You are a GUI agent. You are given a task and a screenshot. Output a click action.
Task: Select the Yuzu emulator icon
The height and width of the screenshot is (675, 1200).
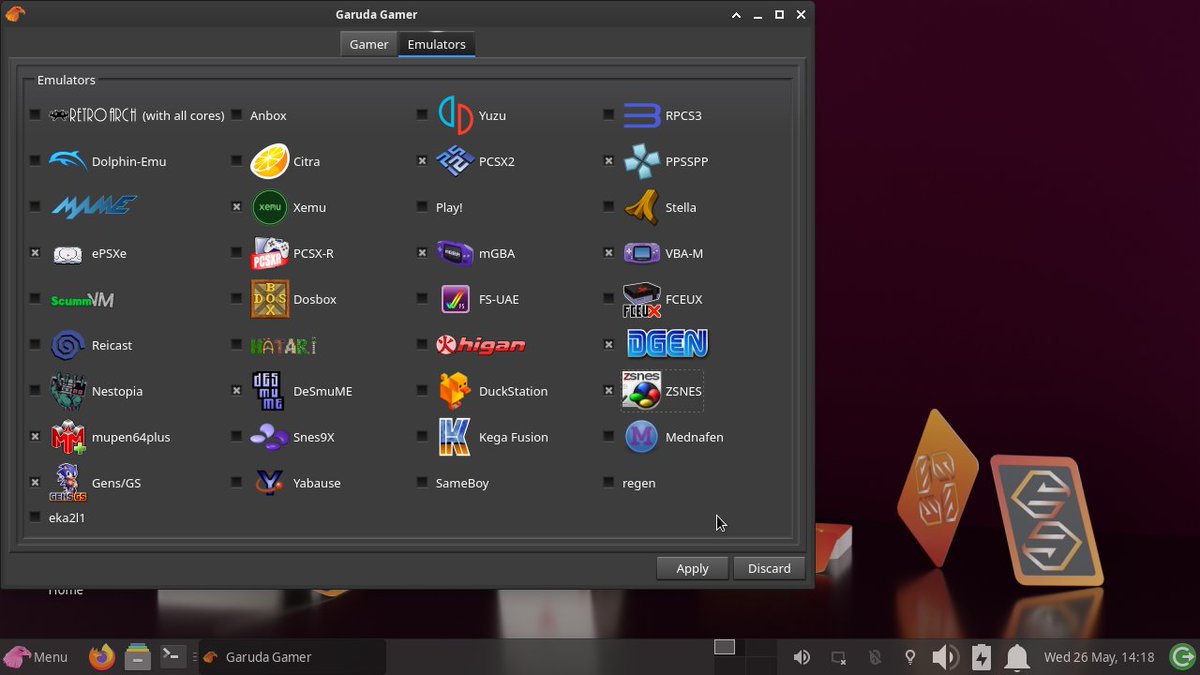click(x=455, y=115)
